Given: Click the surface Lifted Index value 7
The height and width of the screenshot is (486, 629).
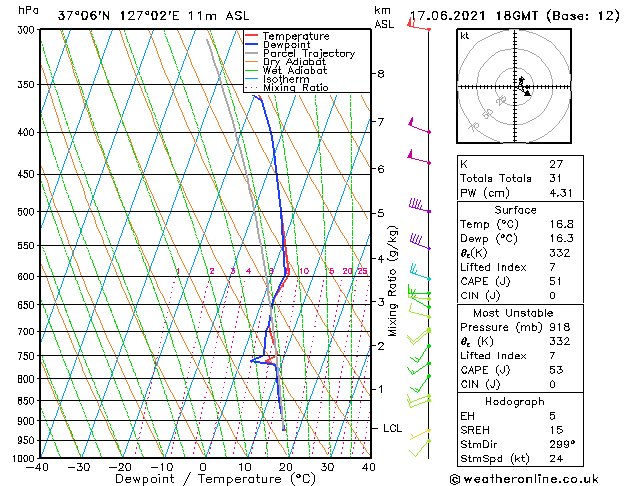Looking at the screenshot, I should (553, 267).
